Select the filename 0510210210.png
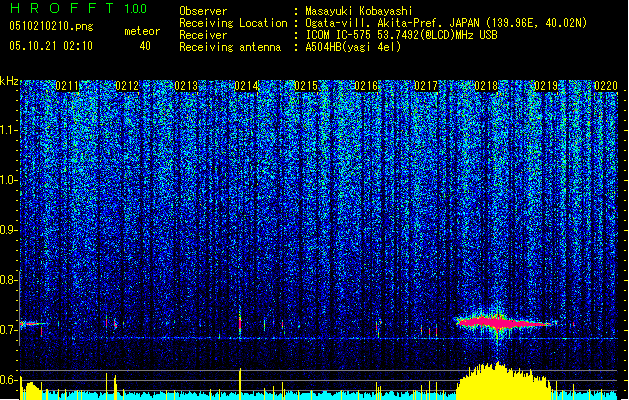 tap(51, 26)
